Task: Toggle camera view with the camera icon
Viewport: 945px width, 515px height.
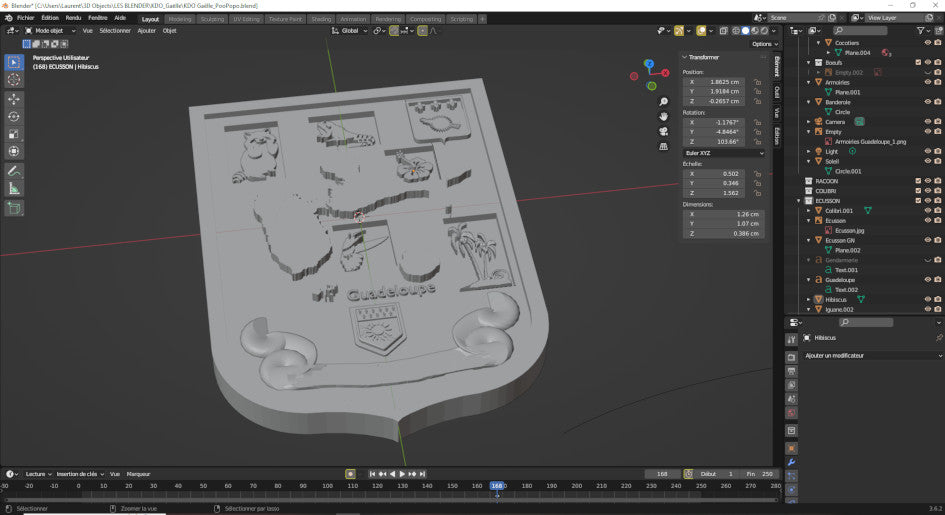Action: click(664, 131)
